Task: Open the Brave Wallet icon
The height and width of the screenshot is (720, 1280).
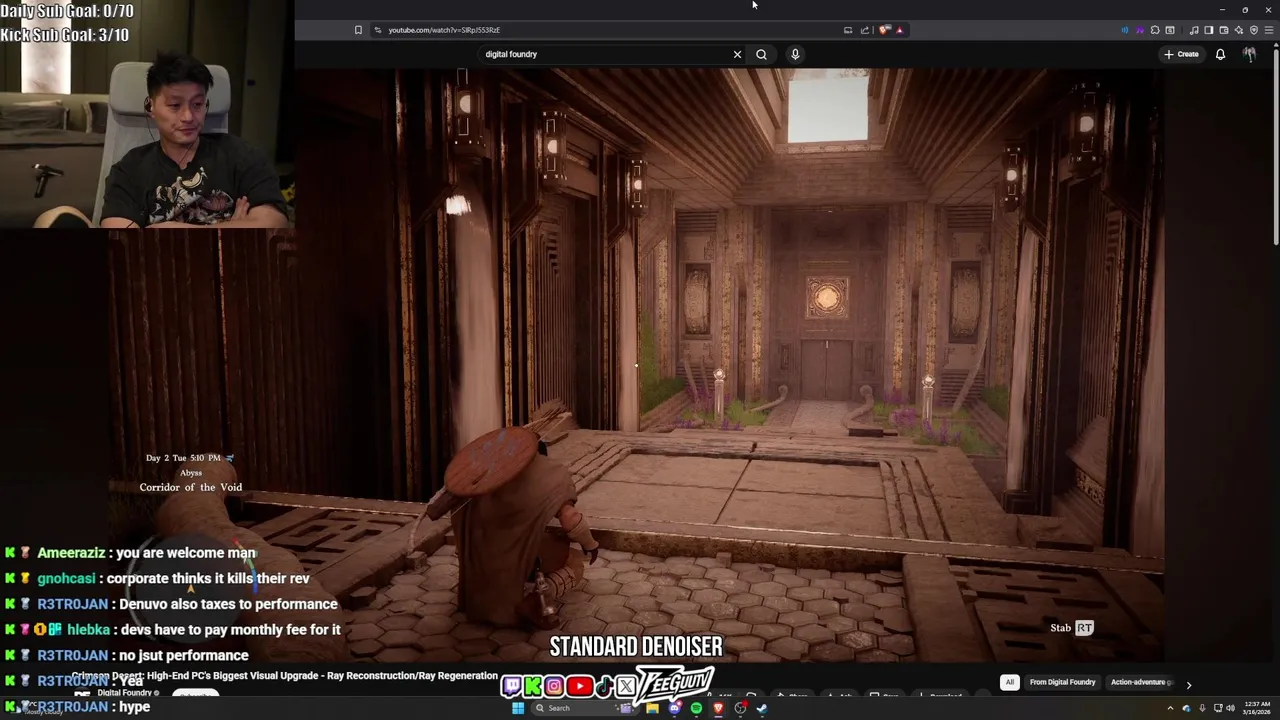Action: coord(1224,30)
